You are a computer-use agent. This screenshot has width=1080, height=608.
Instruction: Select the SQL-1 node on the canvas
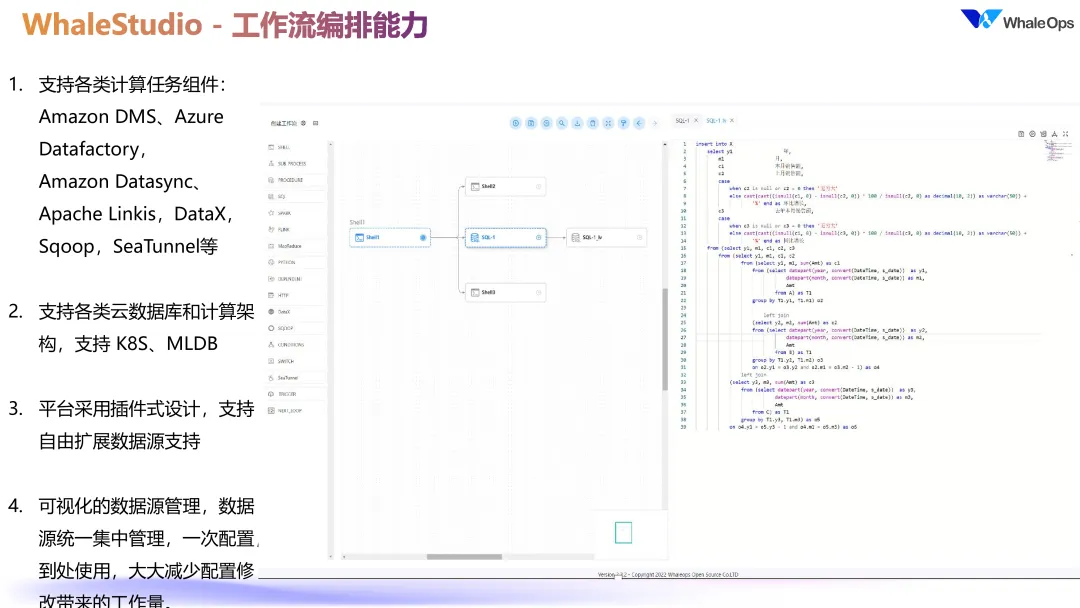tap(506, 238)
